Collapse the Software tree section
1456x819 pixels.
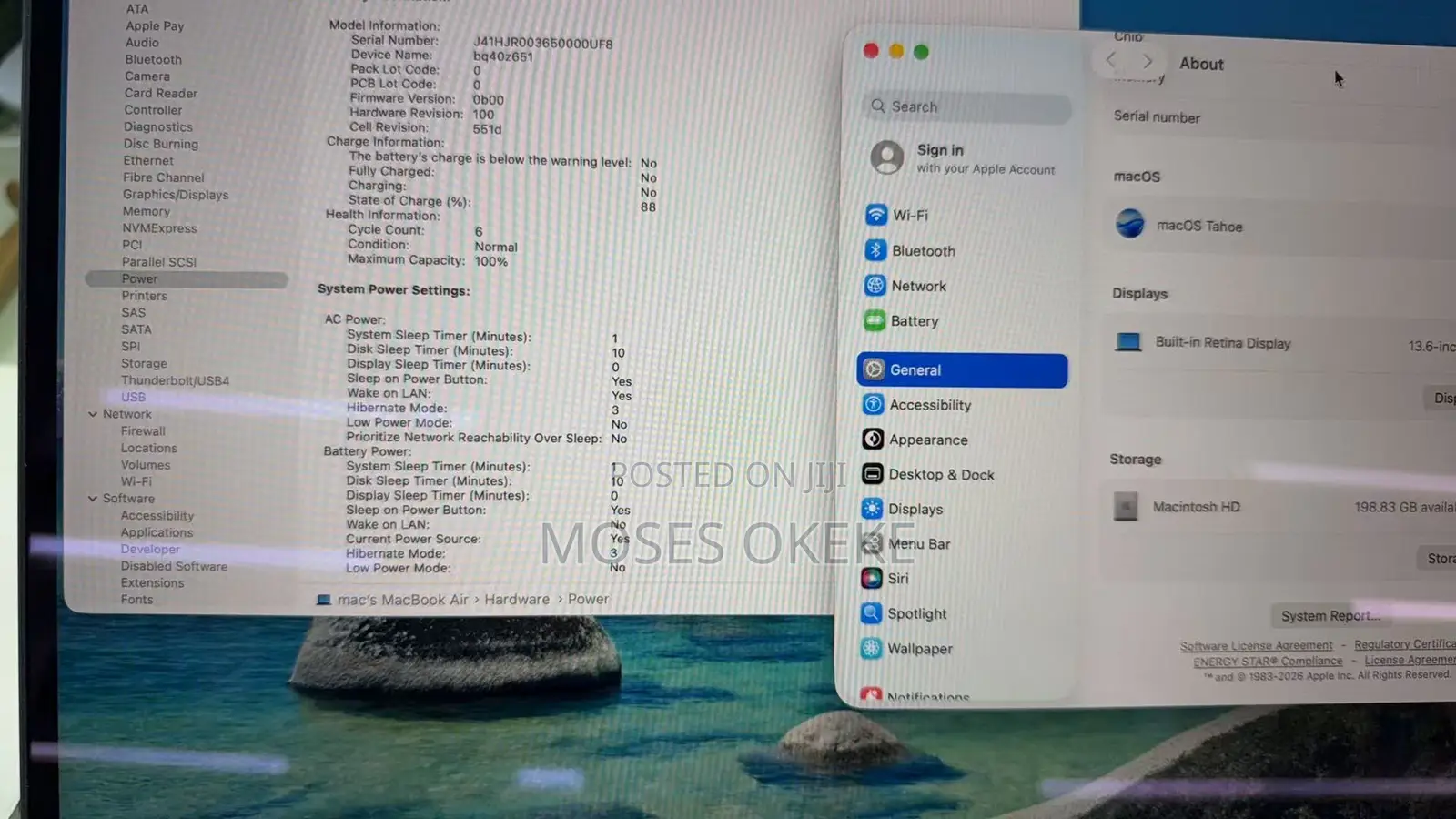point(93,499)
